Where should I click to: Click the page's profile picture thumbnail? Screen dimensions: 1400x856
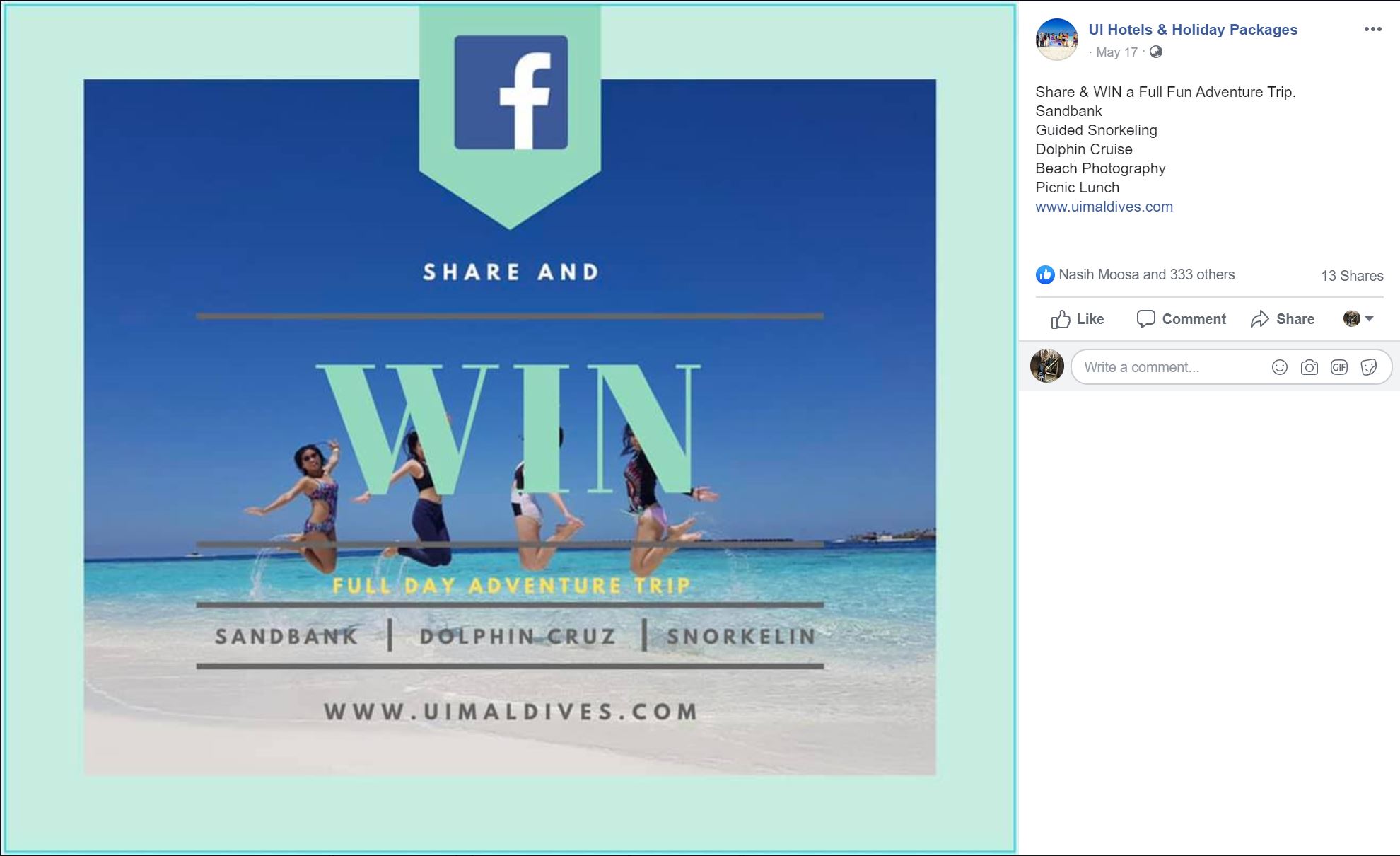pos(1056,40)
